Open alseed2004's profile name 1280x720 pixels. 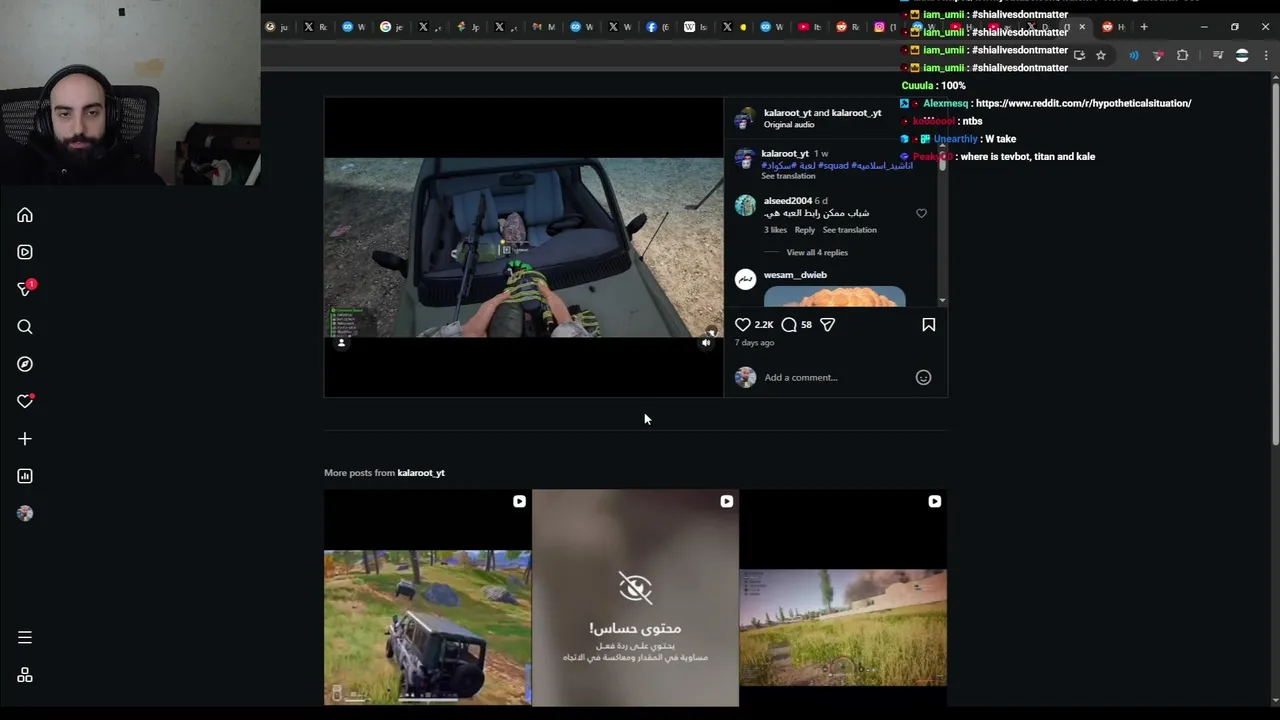[x=788, y=201]
